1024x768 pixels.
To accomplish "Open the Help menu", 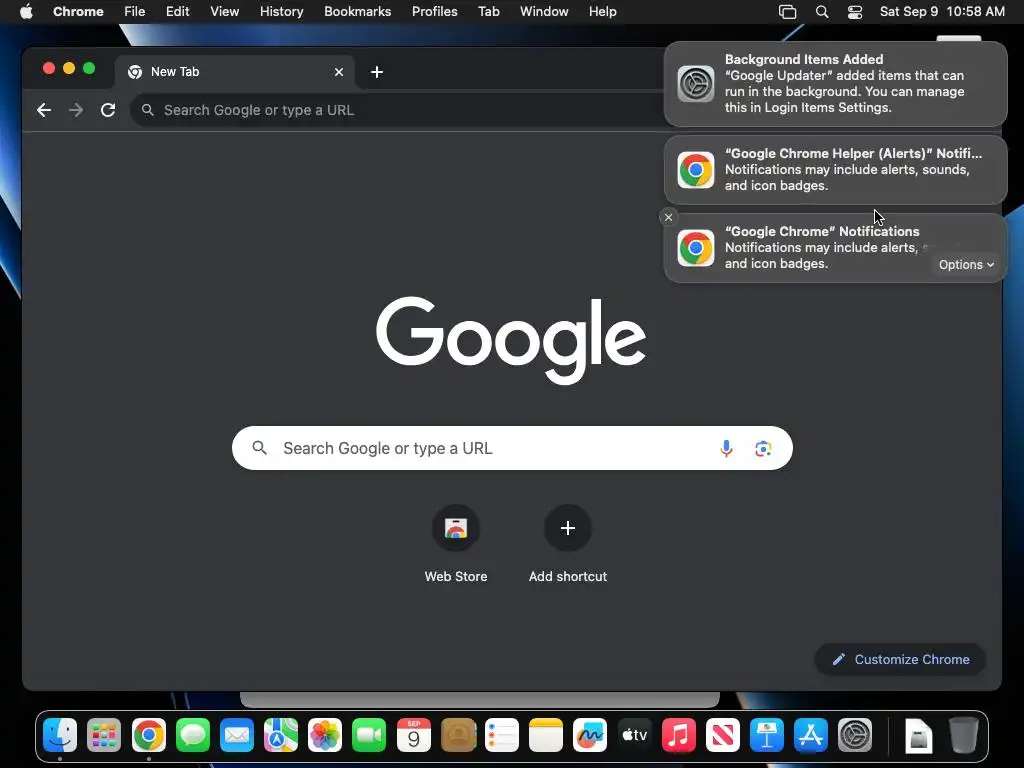I will (602, 12).
